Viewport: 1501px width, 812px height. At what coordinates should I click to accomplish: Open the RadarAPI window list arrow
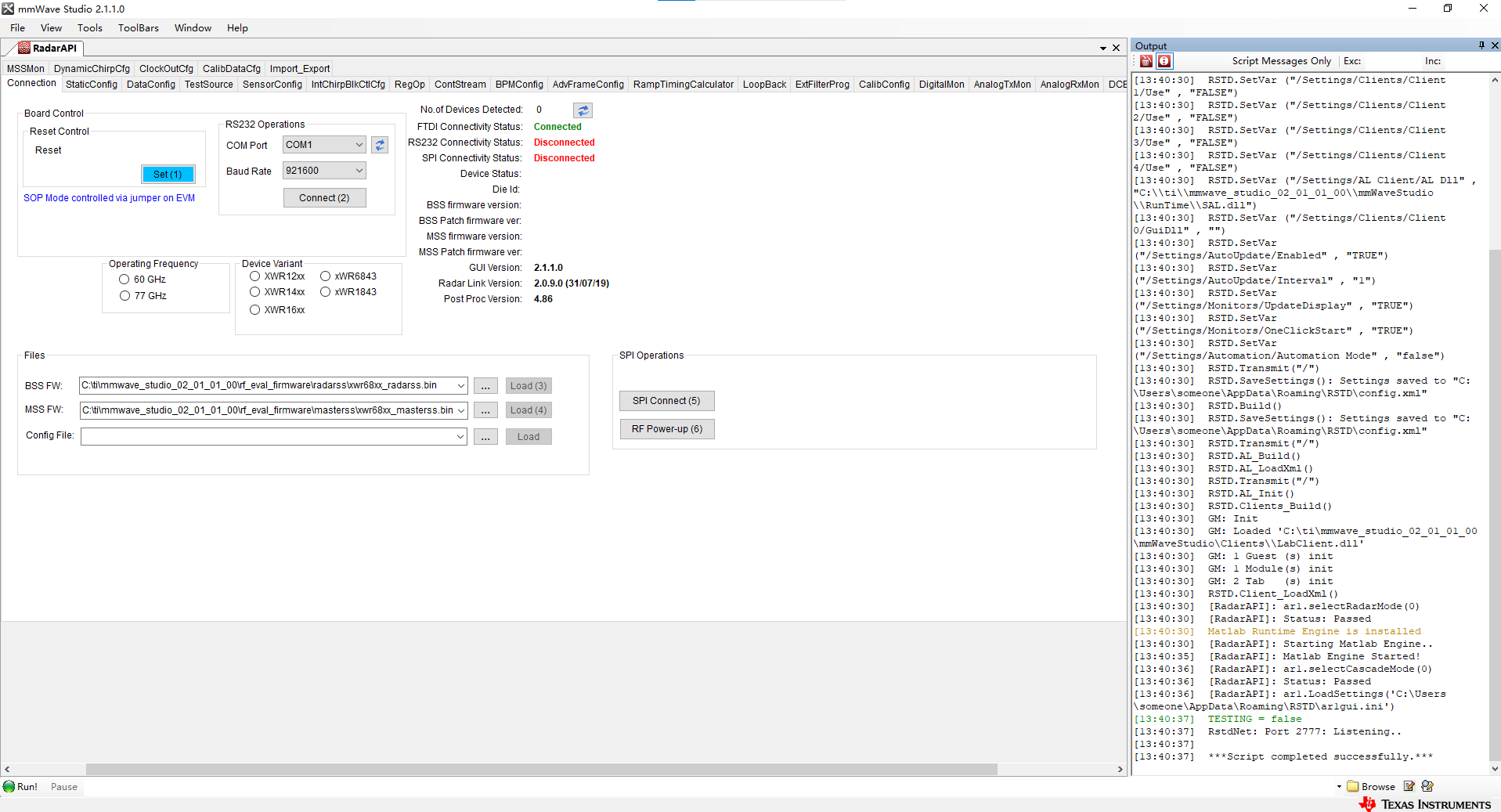click(x=1103, y=49)
